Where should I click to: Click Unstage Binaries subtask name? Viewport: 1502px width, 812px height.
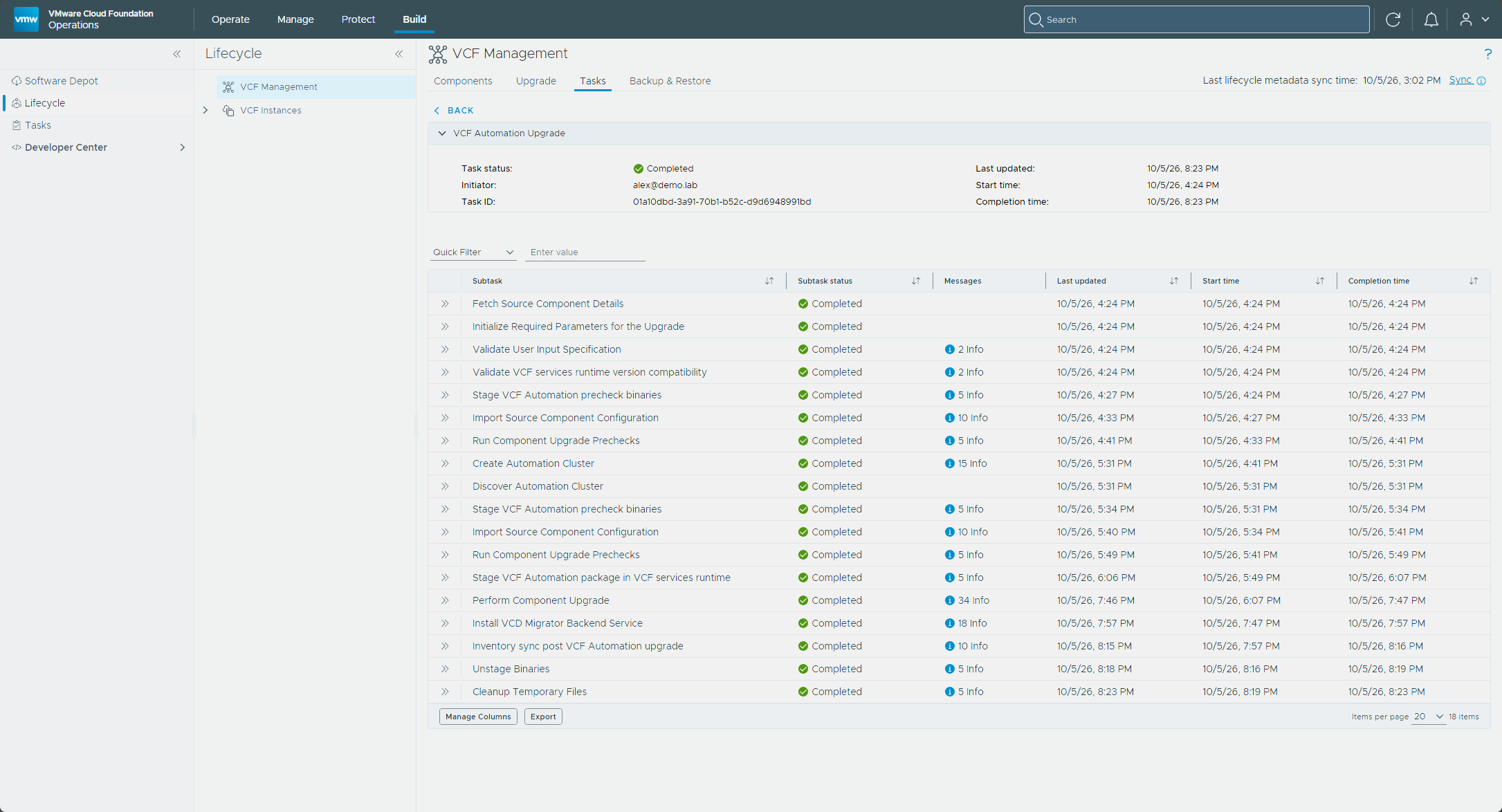[x=511, y=669]
